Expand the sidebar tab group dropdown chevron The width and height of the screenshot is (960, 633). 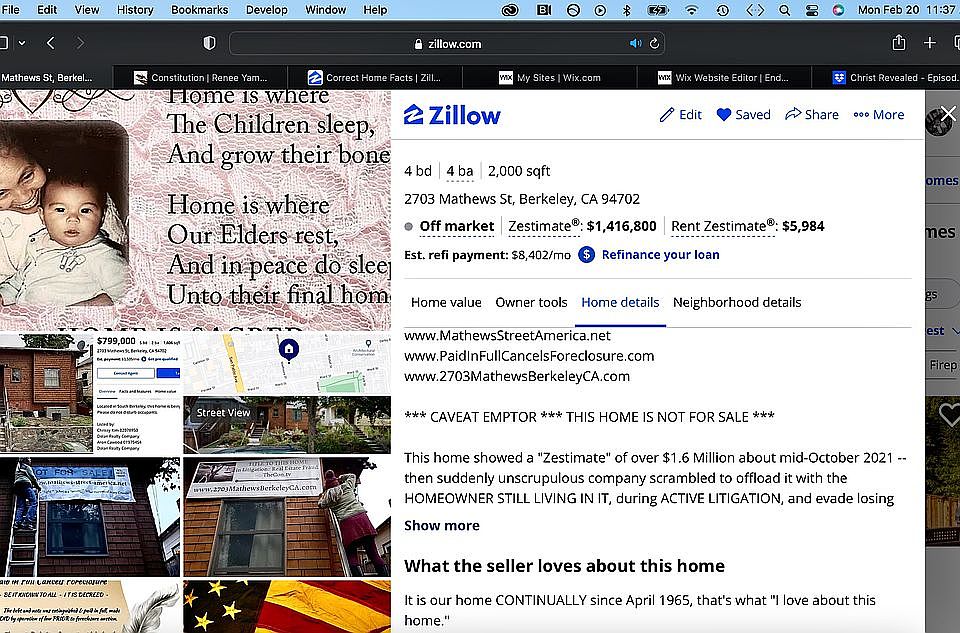click(x=22, y=43)
